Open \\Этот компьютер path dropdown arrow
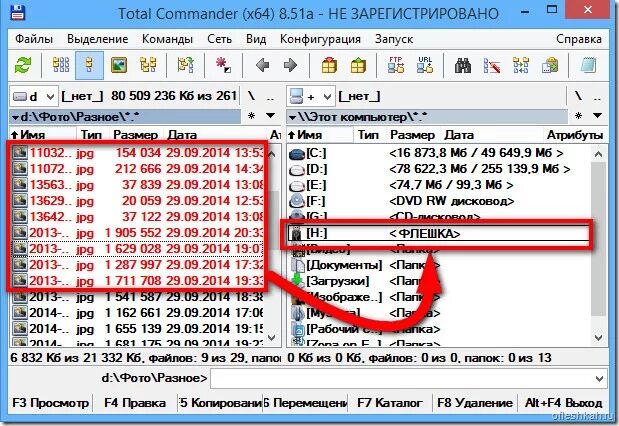Screen dimensions: 619x426 293,117
